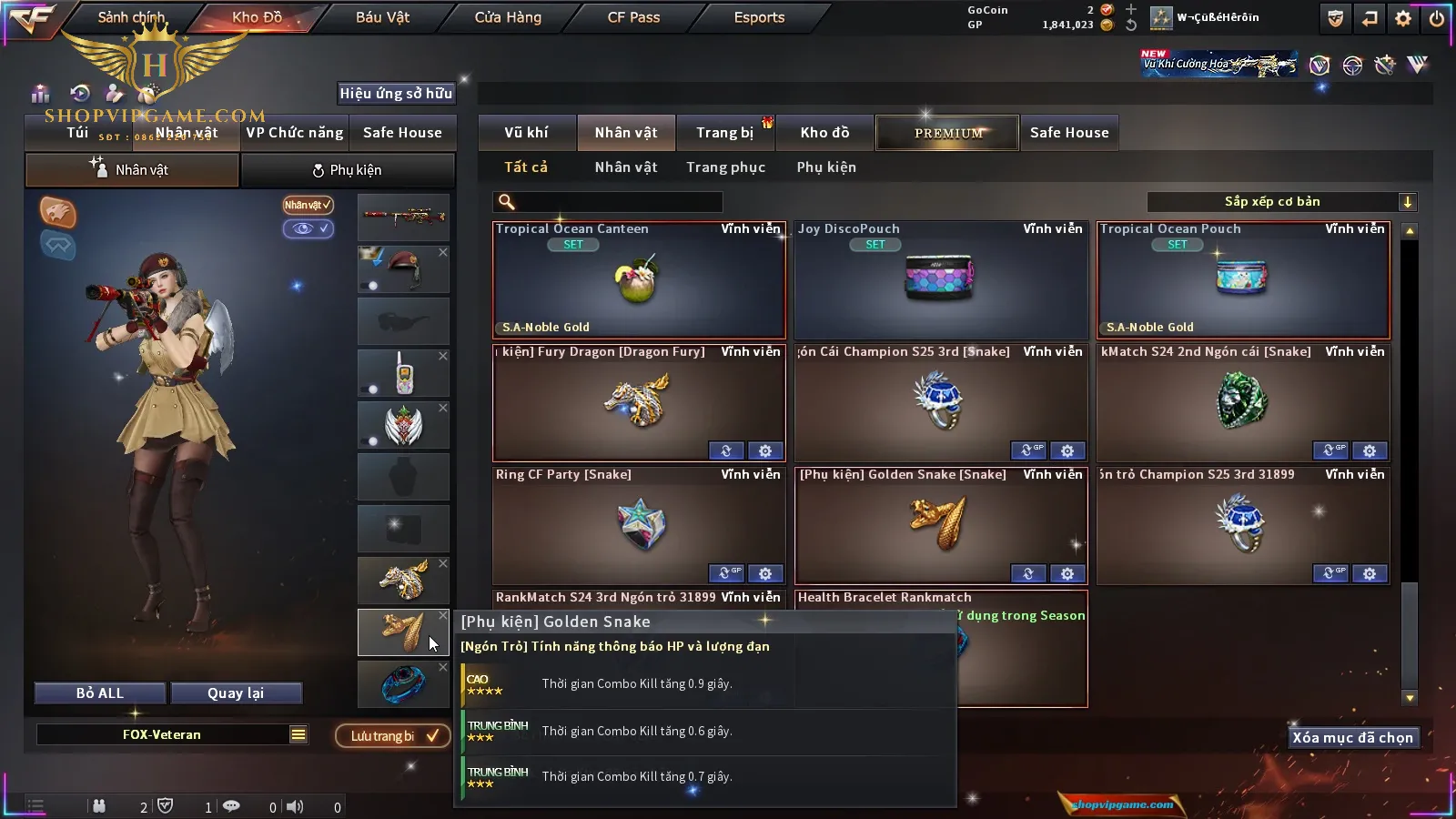Open gear settings on Ring CF Party item
The height and width of the screenshot is (819, 1456).
(x=765, y=573)
